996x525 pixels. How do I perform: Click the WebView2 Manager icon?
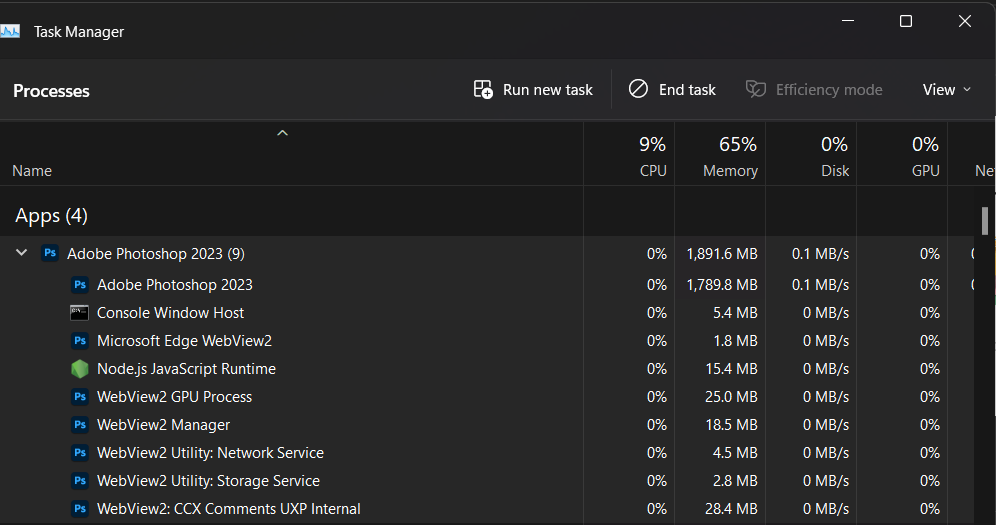click(x=79, y=425)
